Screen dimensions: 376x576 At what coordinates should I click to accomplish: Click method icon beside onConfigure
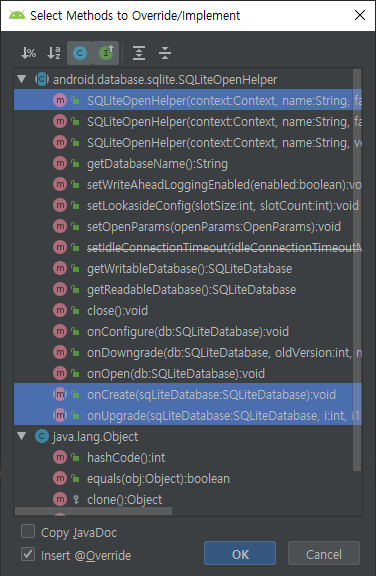pos(60,331)
